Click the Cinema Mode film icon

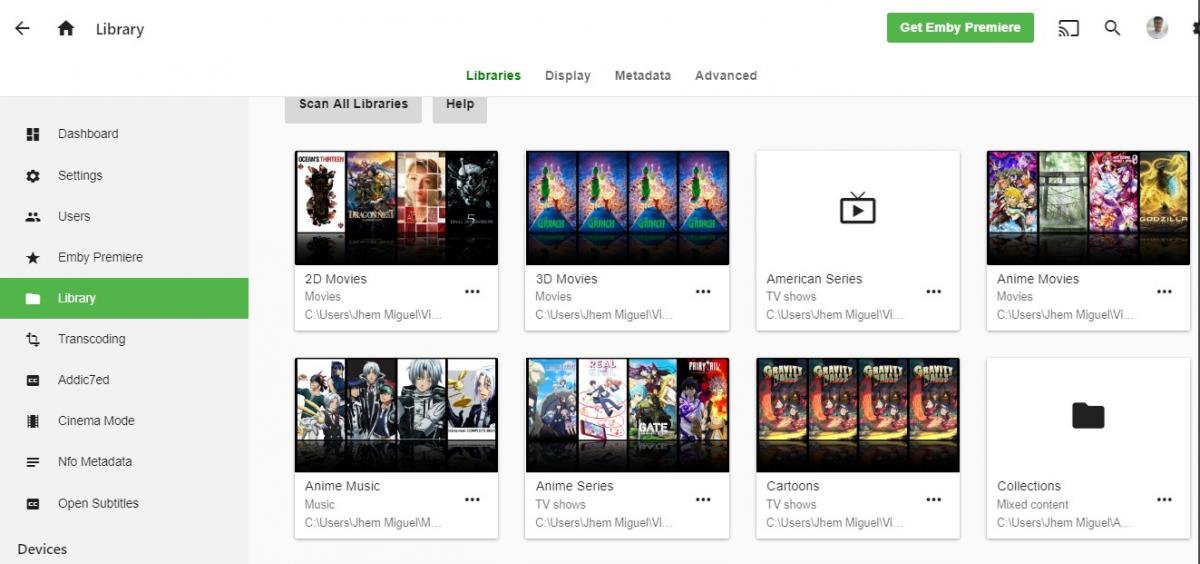[x=33, y=422]
